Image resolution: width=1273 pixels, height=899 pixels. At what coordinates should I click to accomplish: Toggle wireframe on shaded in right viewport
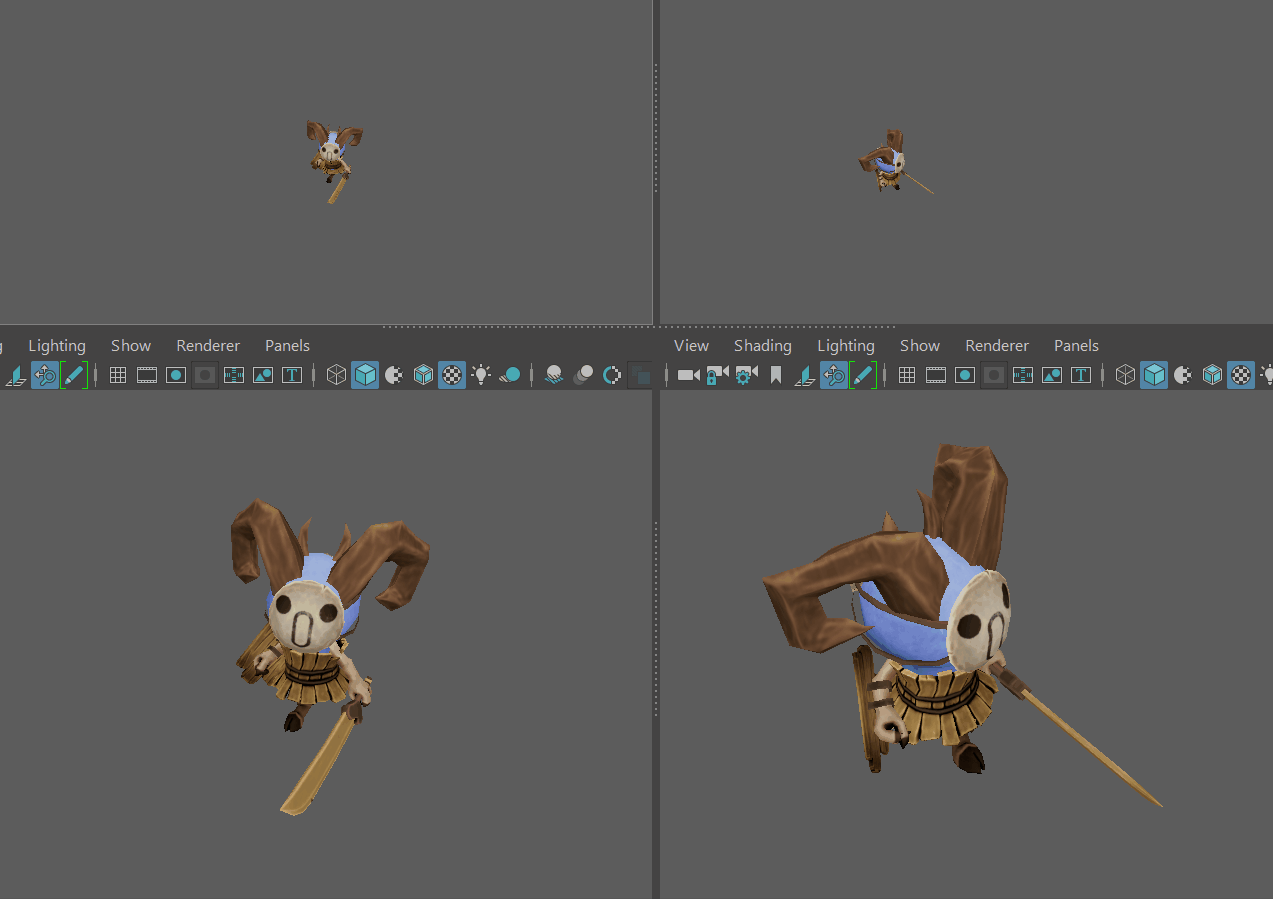(1212, 375)
